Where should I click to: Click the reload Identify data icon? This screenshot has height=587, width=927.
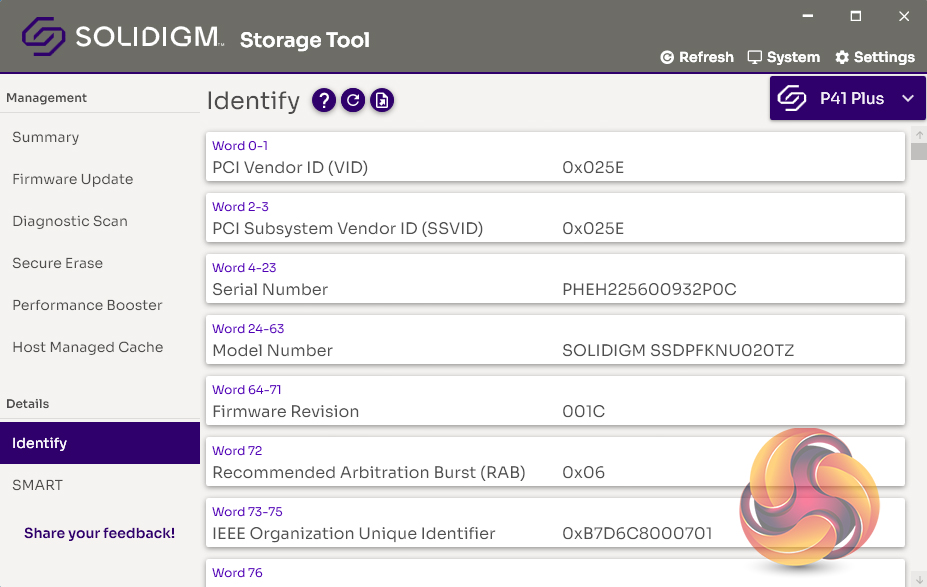tap(352, 100)
